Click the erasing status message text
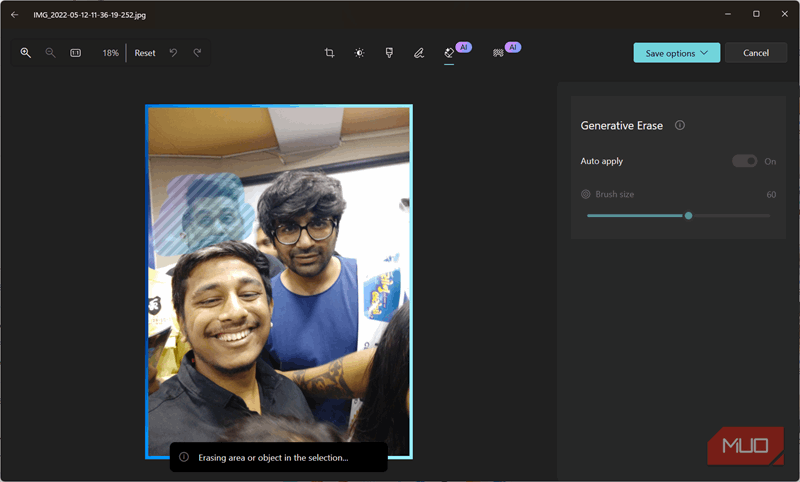This screenshot has height=482, width=800. [x=273, y=458]
